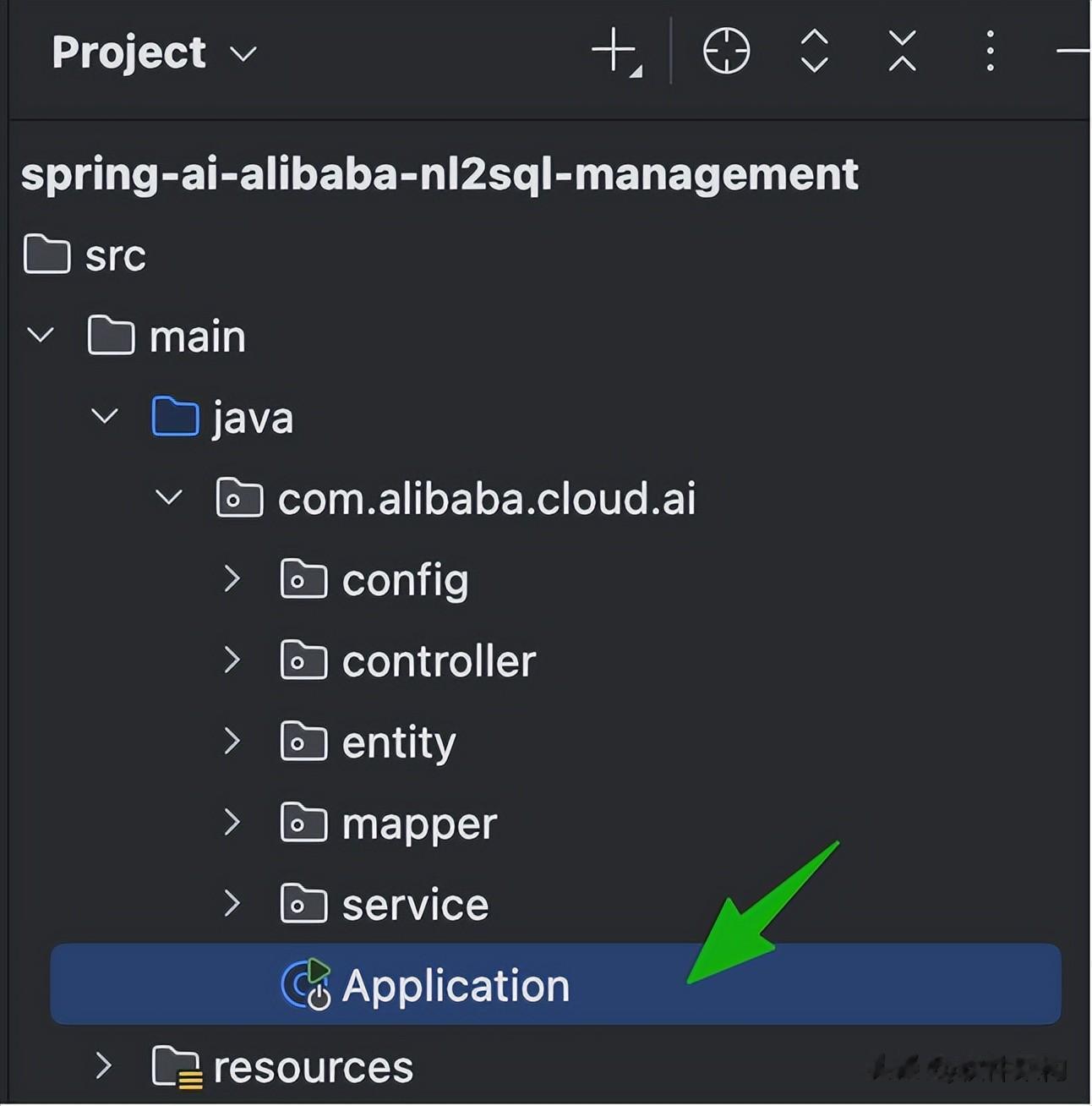Click Select Opened File crosshair icon
This screenshot has height=1106, width=1092.
point(726,52)
